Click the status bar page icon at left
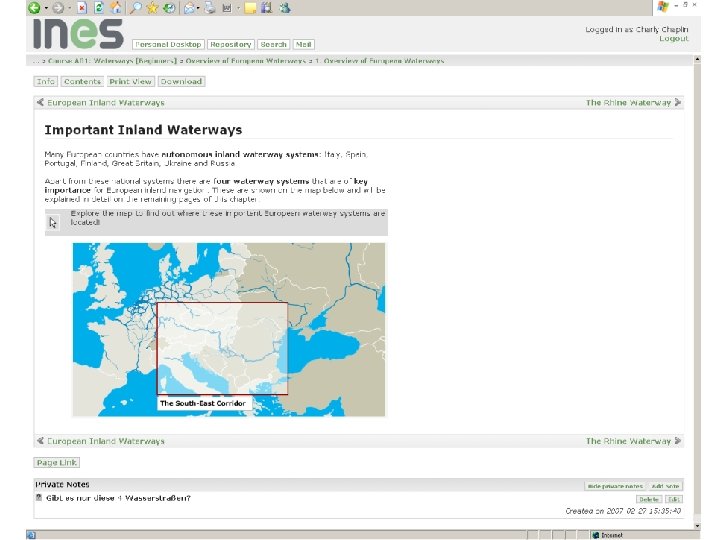This screenshot has width=720, height=540. click(x=31, y=535)
